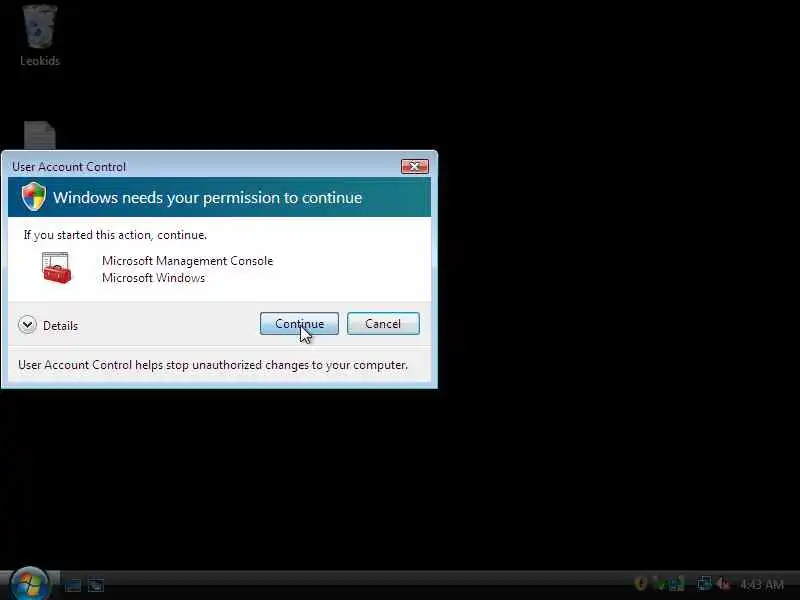Click the Continue button

[x=299, y=324]
